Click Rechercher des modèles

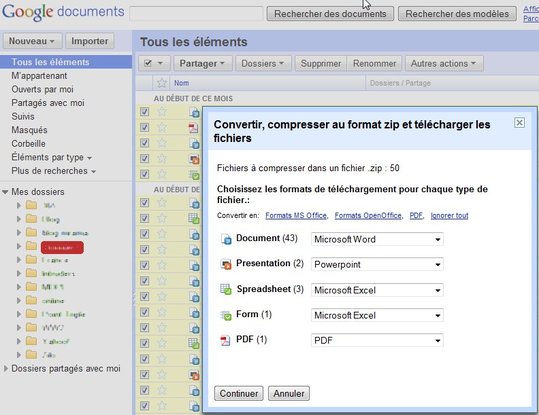pyautogui.click(x=457, y=14)
